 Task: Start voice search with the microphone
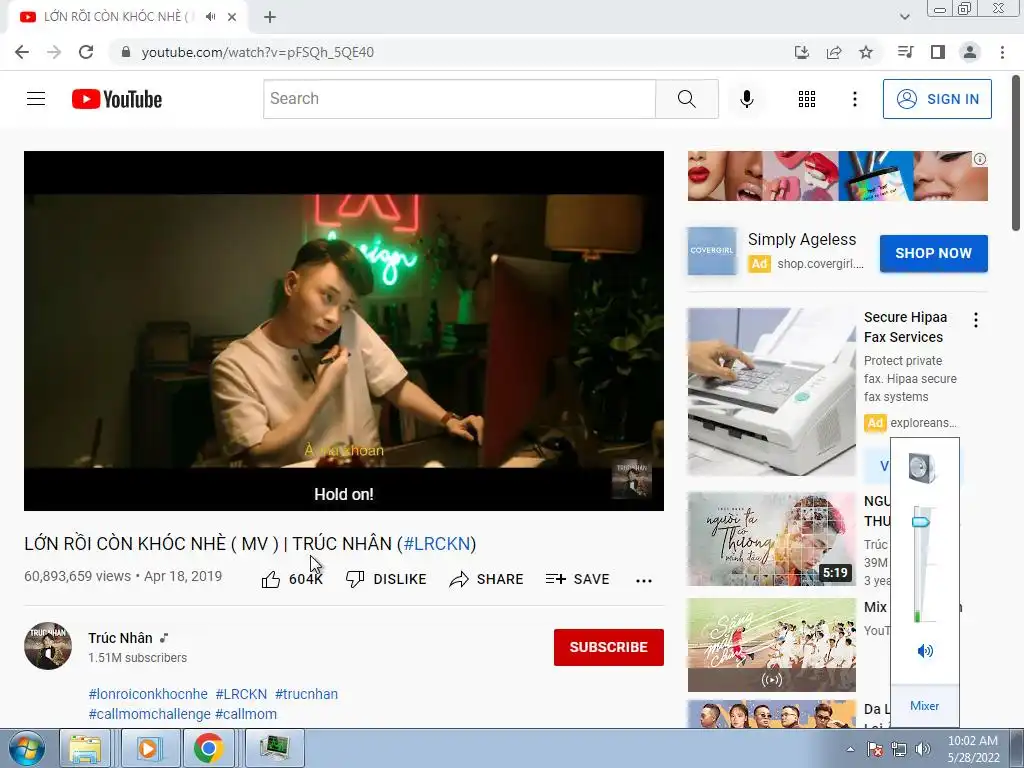pyautogui.click(x=746, y=99)
